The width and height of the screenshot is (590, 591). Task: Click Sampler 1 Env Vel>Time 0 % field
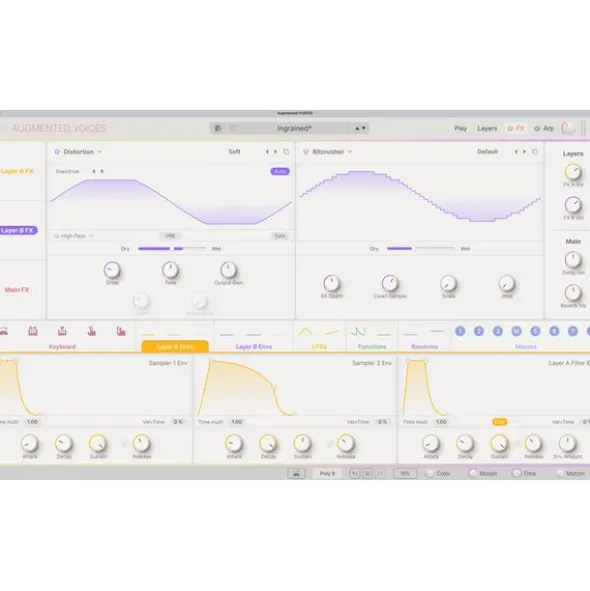(x=178, y=422)
